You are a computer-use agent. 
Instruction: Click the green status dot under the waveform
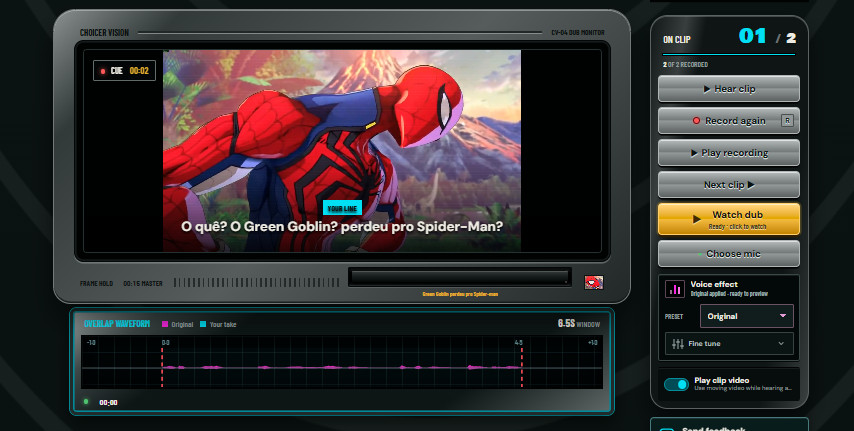pyautogui.click(x=86, y=402)
